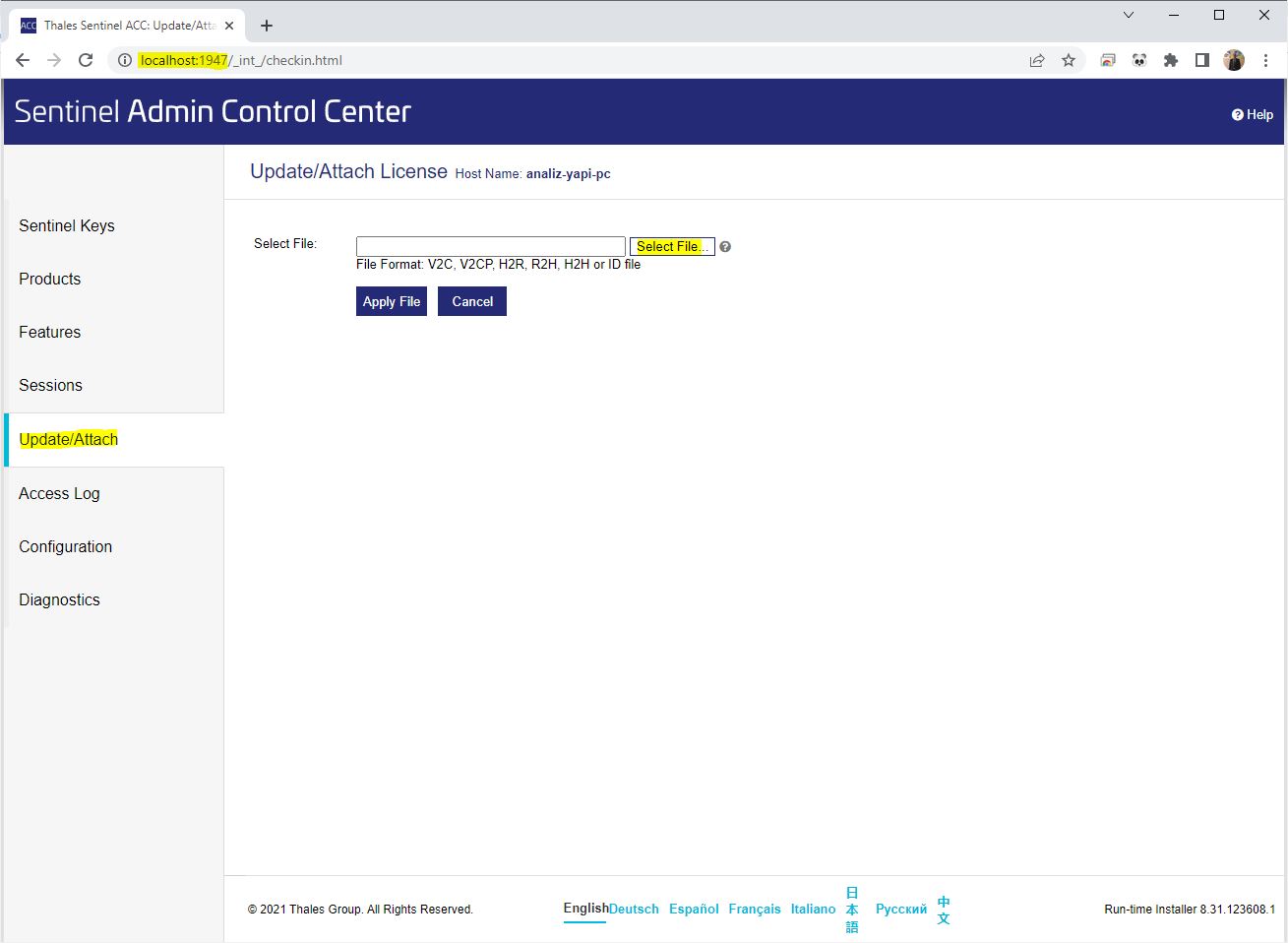Click the Select File... button
This screenshot has height=943, width=1288.
click(x=672, y=246)
